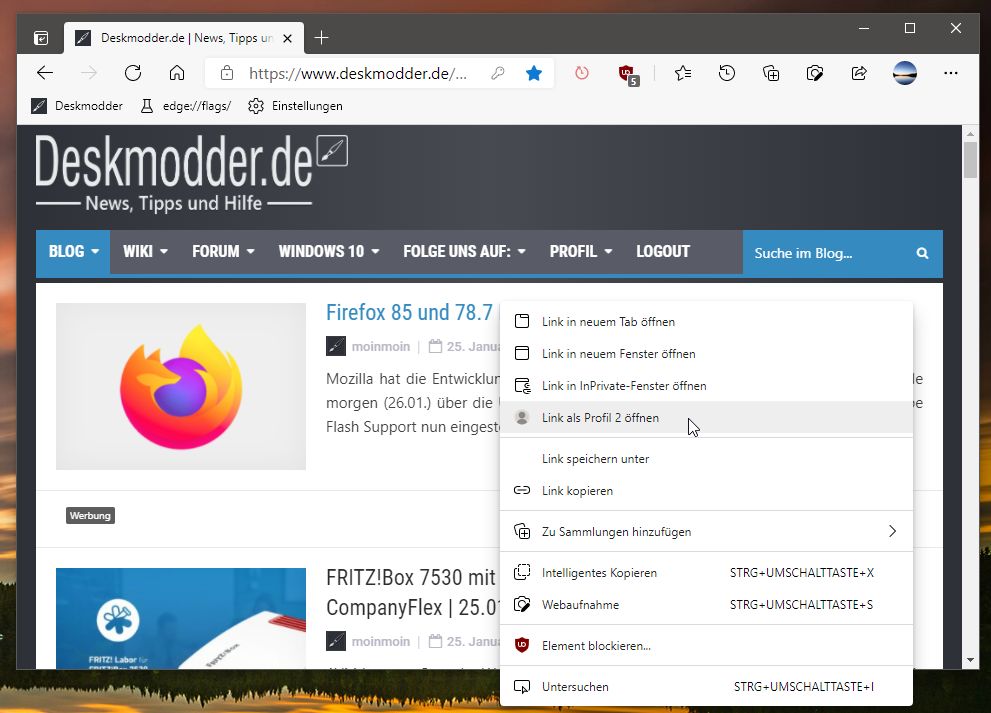Open the edge://flags/ bookmark

coord(186,106)
